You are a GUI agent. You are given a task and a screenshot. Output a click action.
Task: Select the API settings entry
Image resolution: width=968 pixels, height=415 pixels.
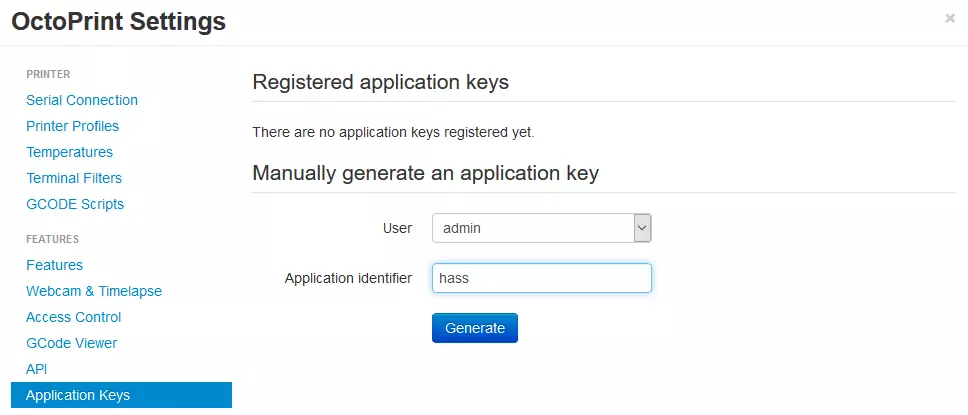[x=36, y=369]
